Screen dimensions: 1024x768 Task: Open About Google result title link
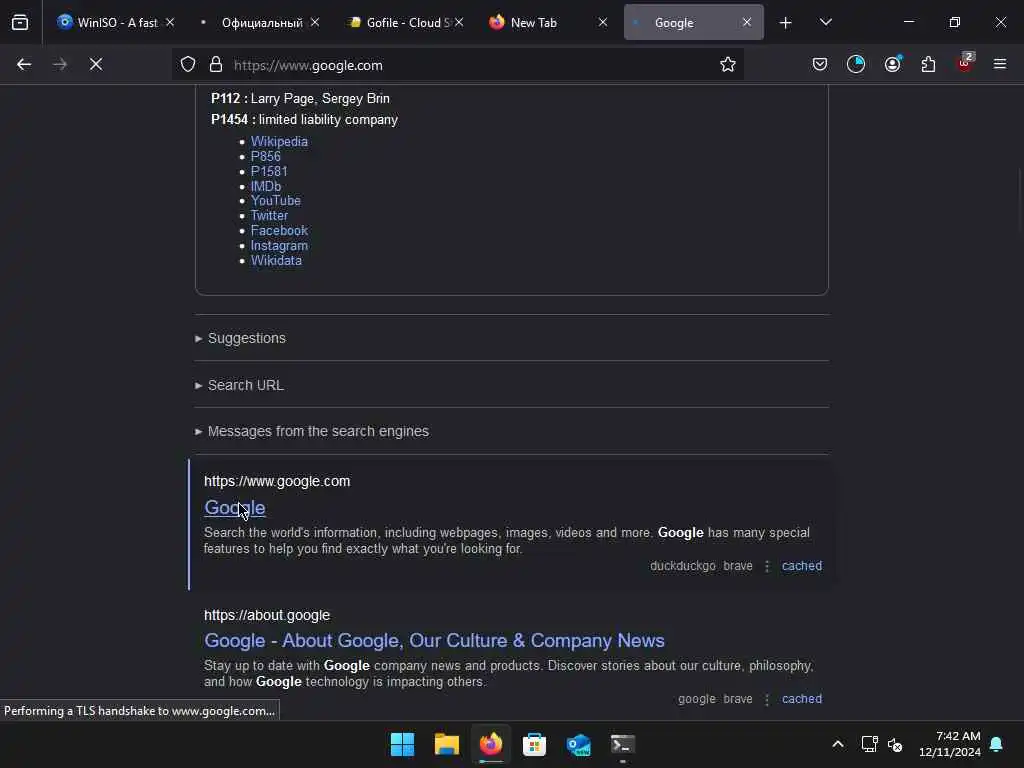click(434, 641)
